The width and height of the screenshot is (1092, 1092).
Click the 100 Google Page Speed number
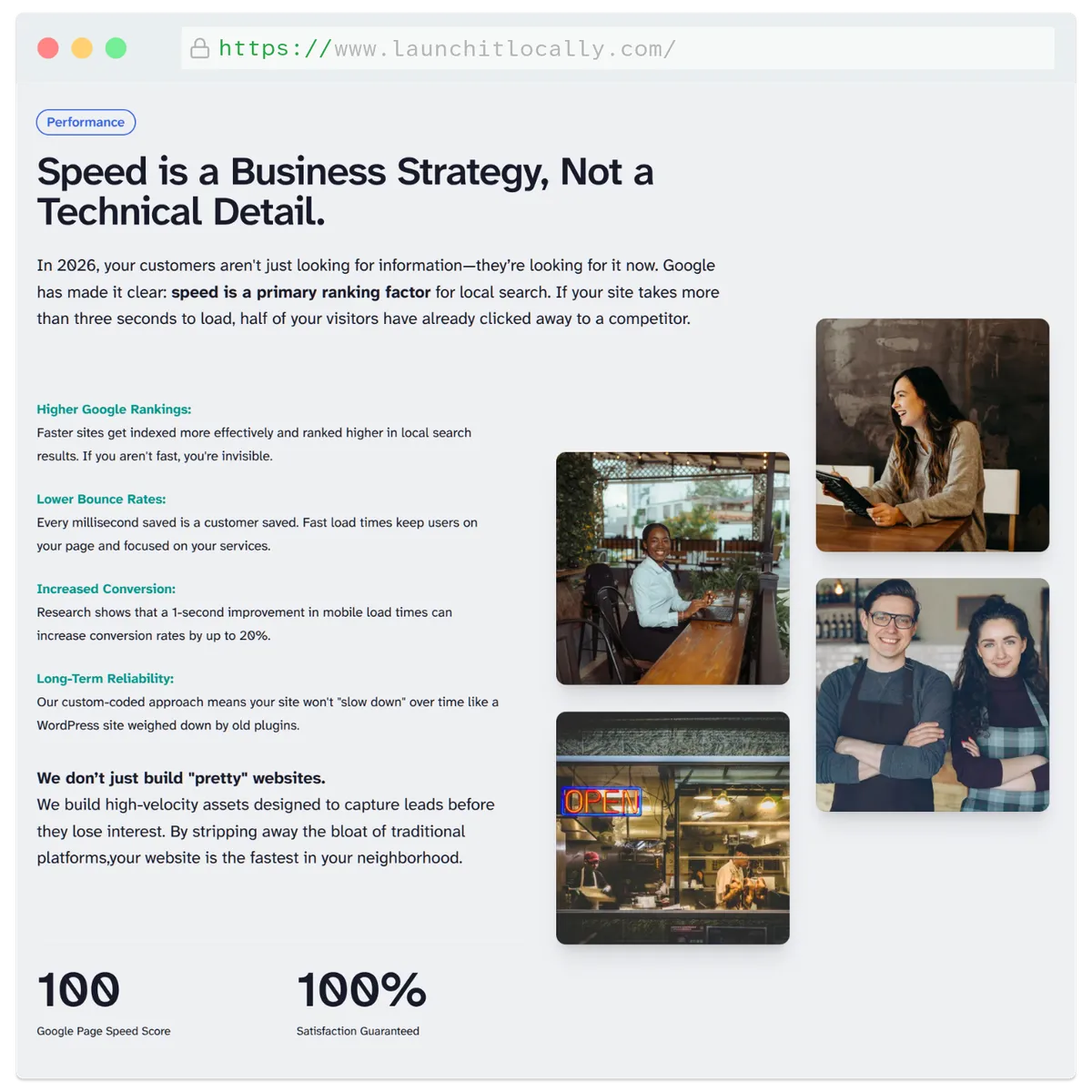click(x=78, y=990)
